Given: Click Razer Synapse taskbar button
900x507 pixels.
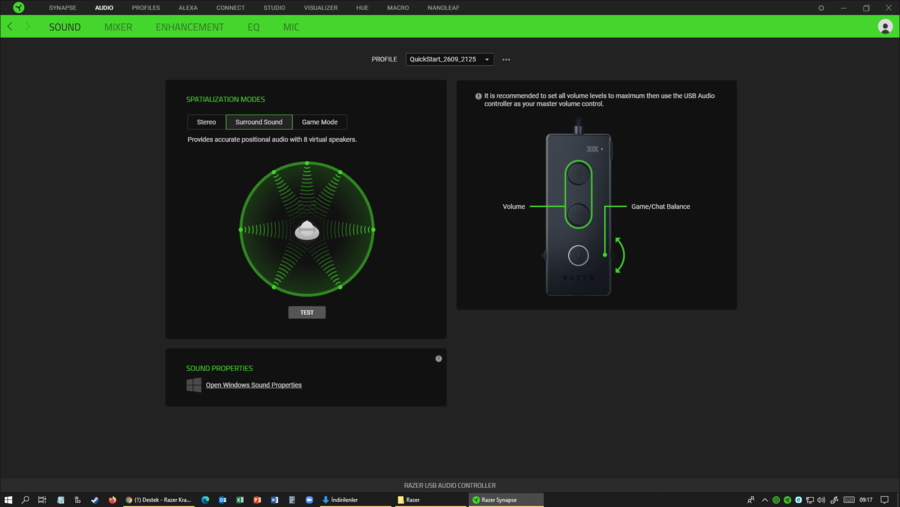Looking at the screenshot, I should pos(506,500).
